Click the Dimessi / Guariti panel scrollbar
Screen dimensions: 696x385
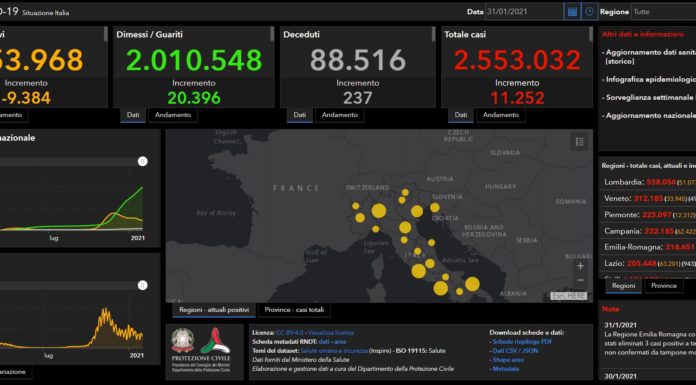(x=272, y=35)
